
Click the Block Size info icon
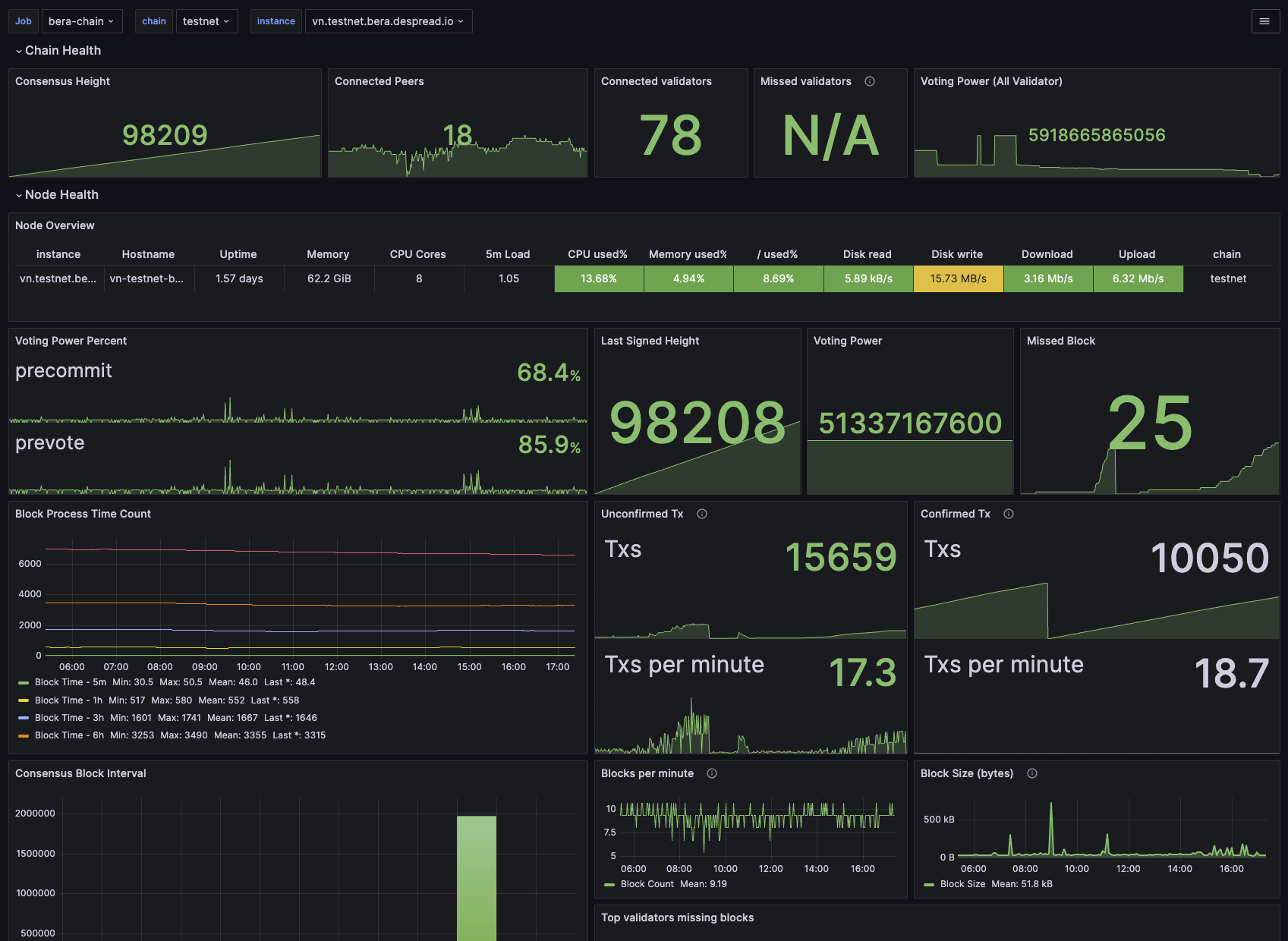point(1032,773)
